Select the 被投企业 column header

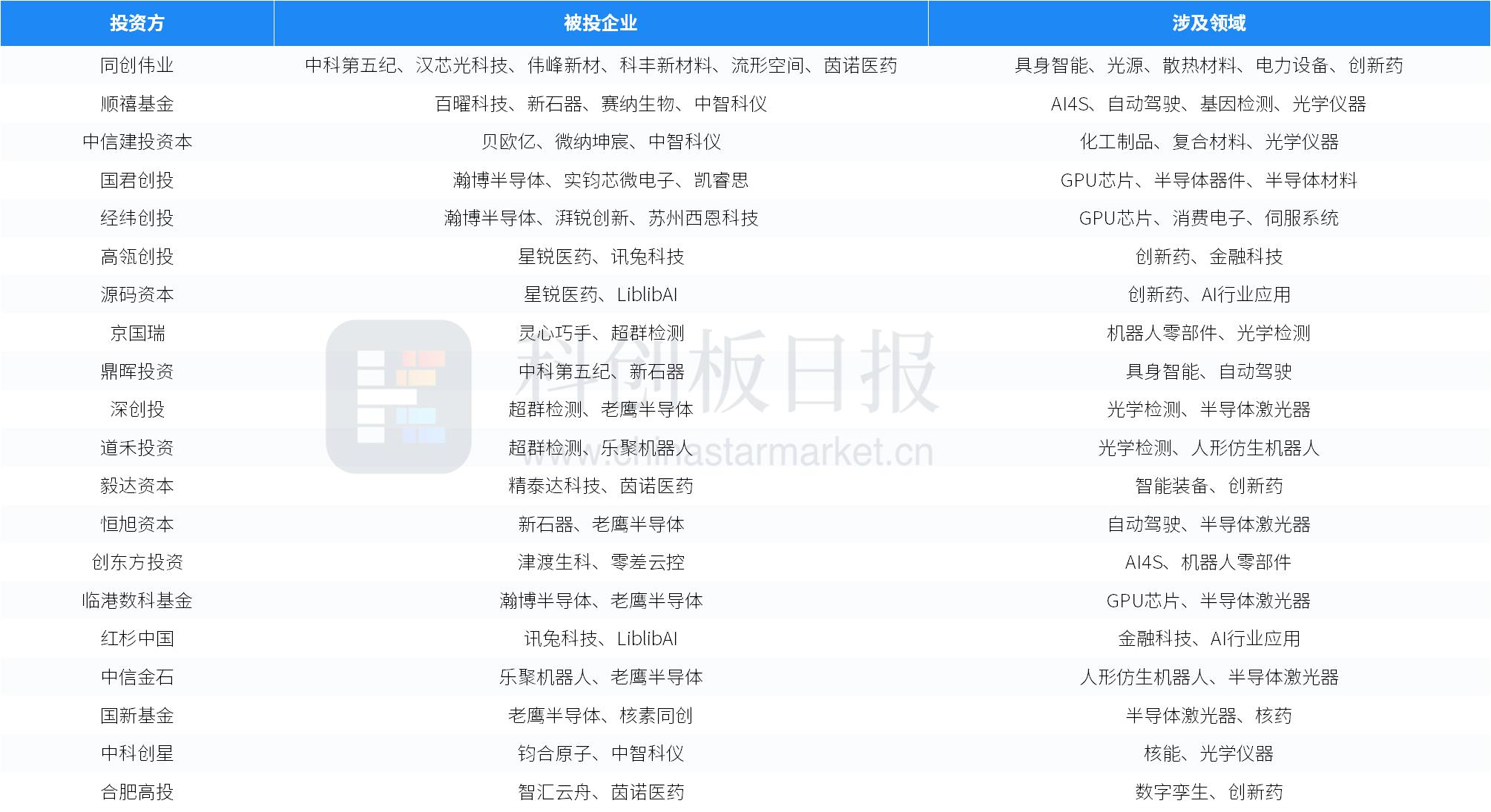point(602,22)
